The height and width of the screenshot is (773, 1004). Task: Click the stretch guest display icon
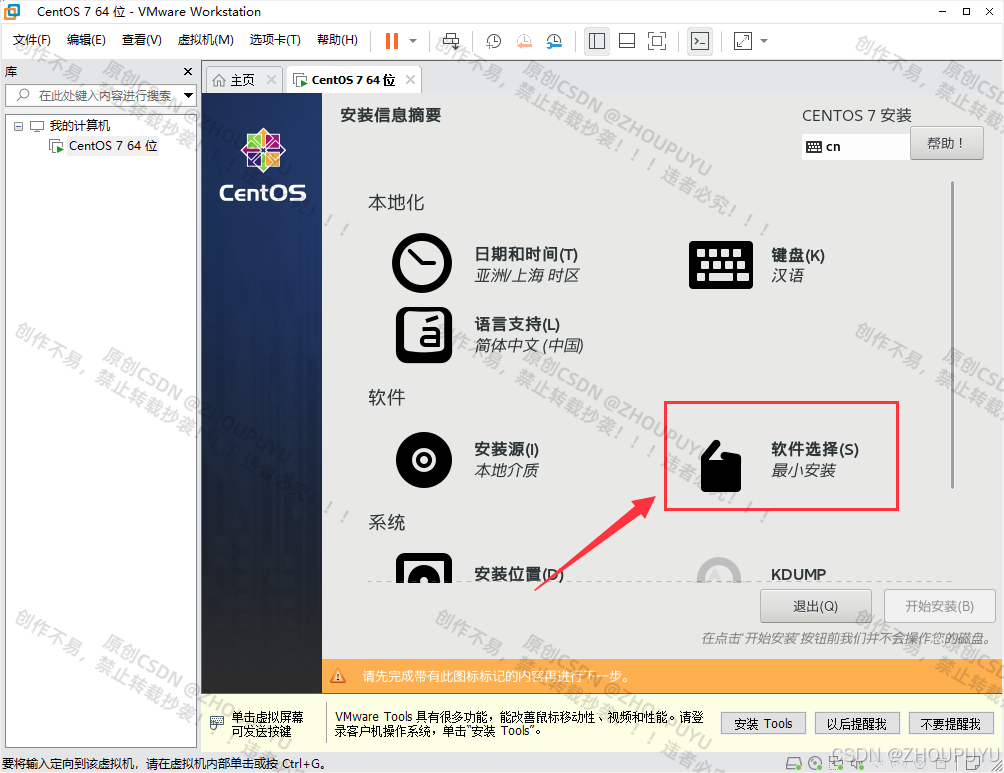click(x=743, y=41)
